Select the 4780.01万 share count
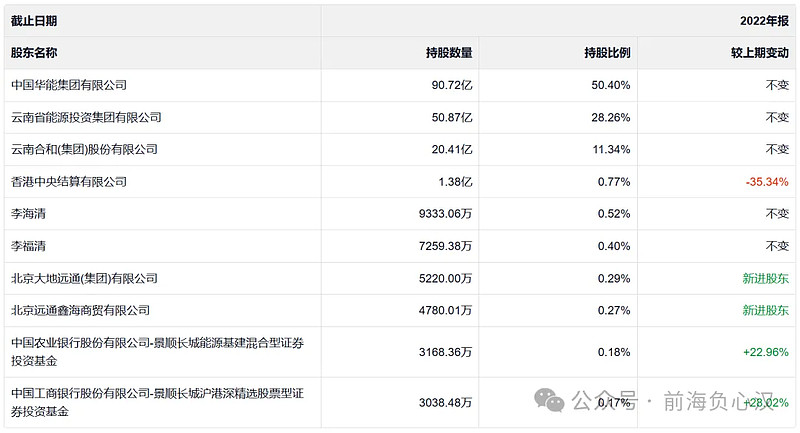800x433 pixels. (x=445, y=310)
